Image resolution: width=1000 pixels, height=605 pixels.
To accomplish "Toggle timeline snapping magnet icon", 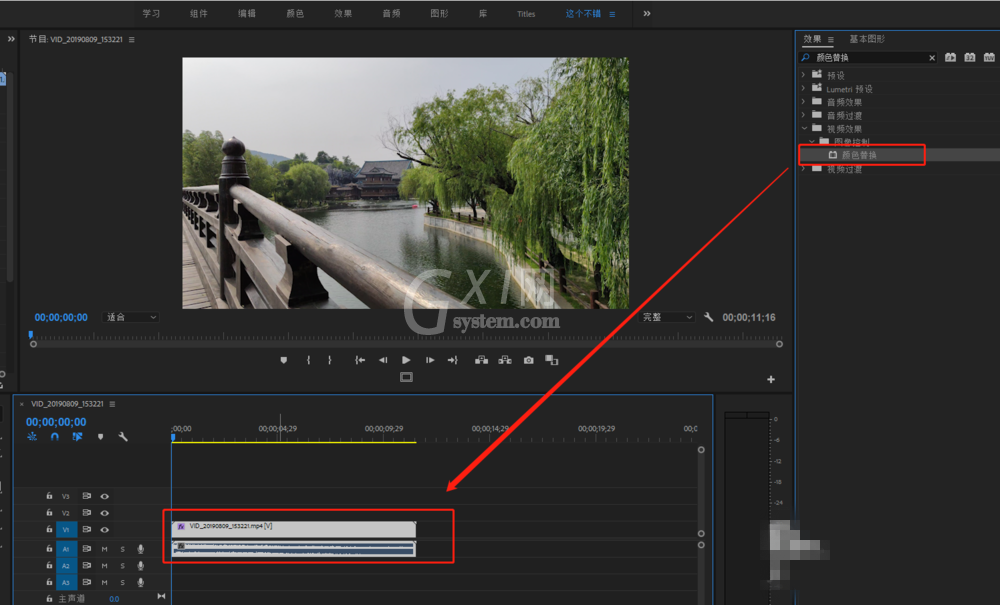I will [x=55, y=437].
